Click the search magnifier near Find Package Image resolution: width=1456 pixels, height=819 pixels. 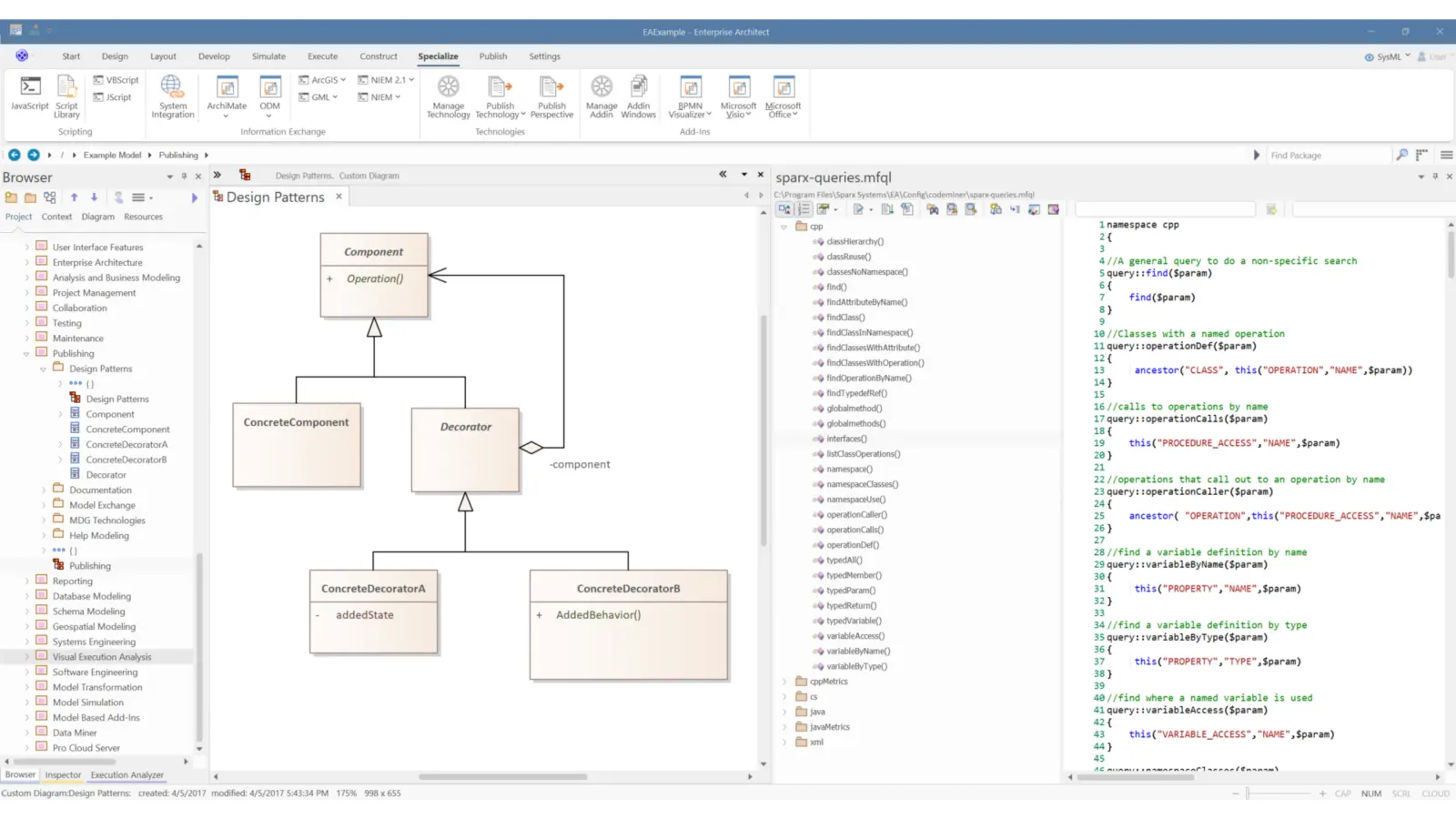[1401, 155]
